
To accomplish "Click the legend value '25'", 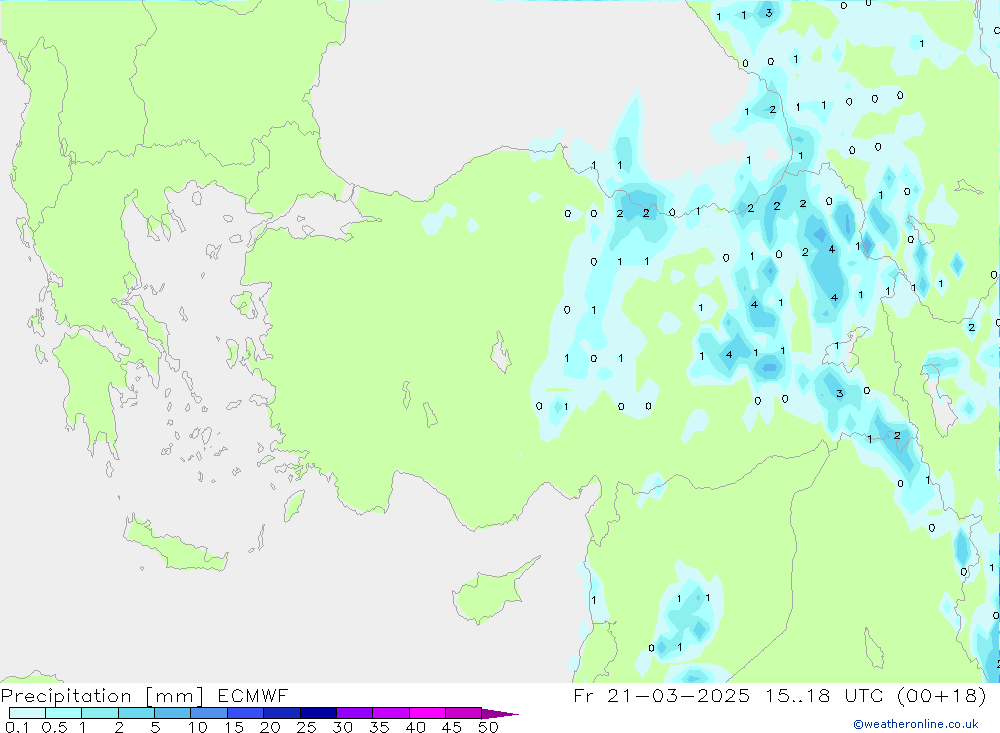I will (x=306, y=727).
